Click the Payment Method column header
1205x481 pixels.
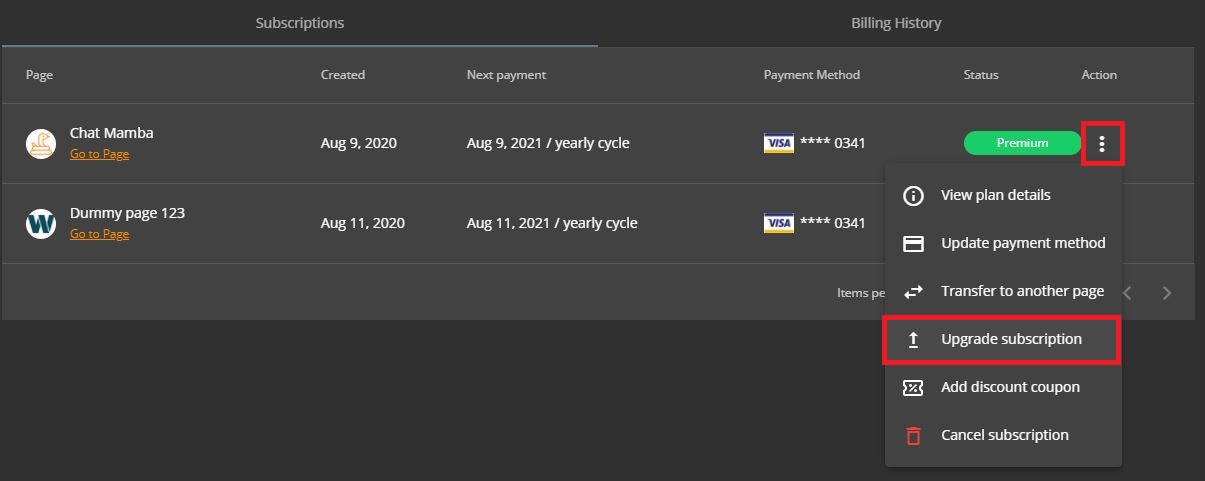point(812,75)
